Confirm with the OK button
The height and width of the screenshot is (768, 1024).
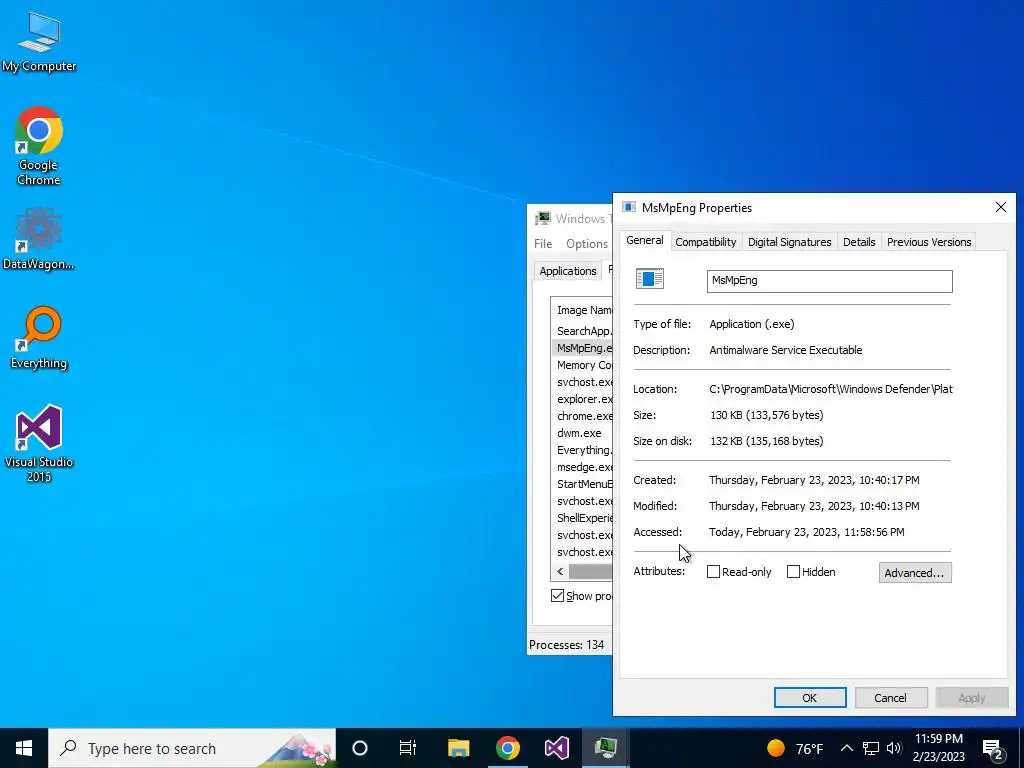[x=810, y=697]
